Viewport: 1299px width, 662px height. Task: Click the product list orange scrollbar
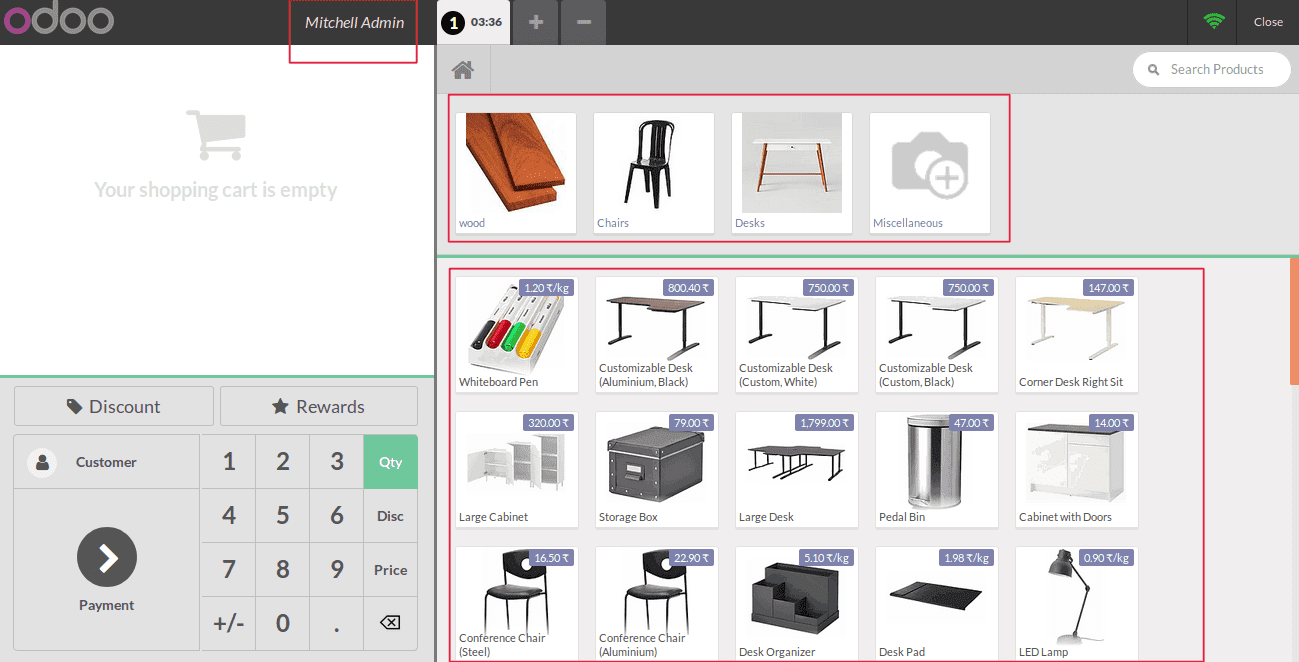(1294, 321)
